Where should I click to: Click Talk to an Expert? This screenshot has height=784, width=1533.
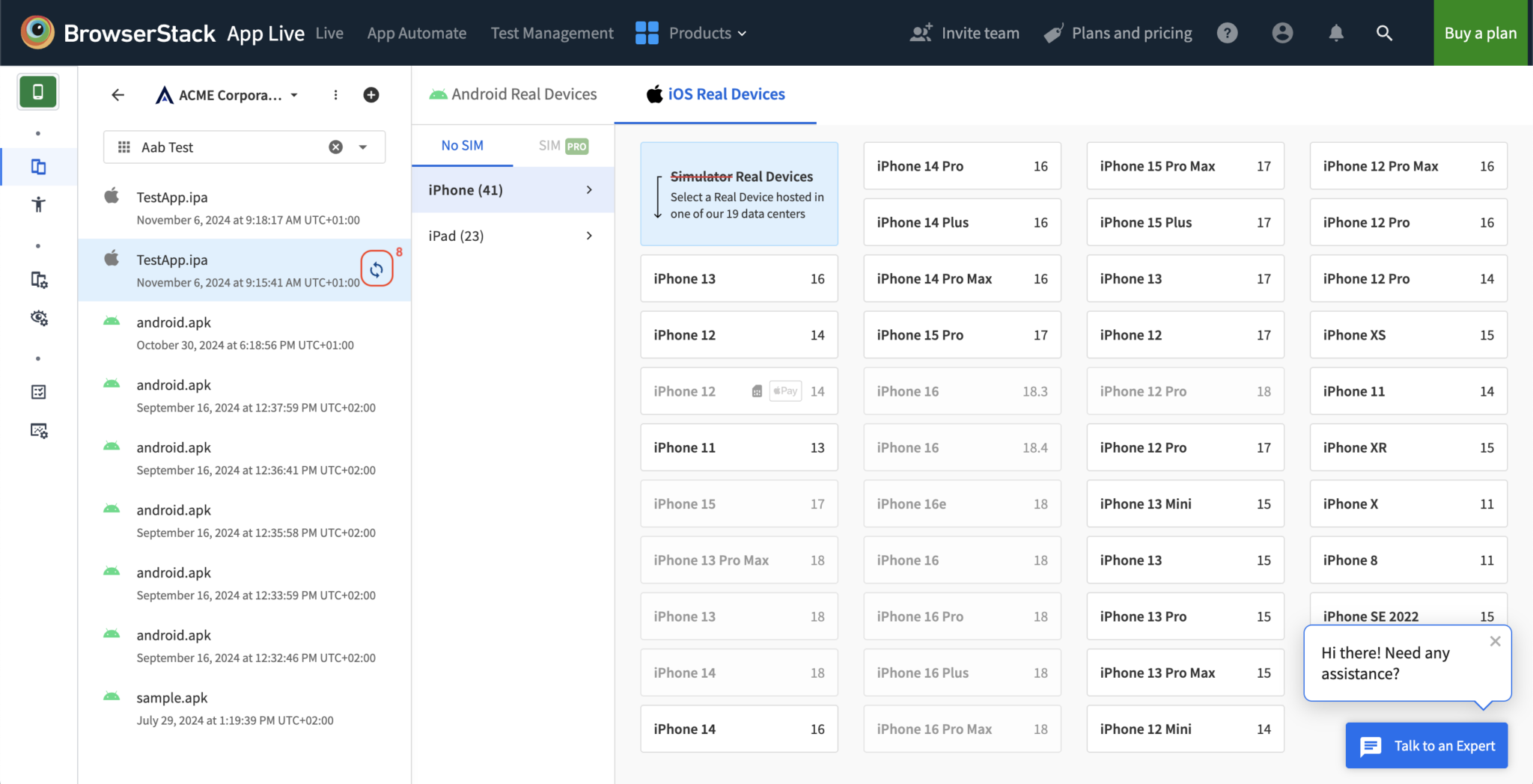pos(1426,745)
